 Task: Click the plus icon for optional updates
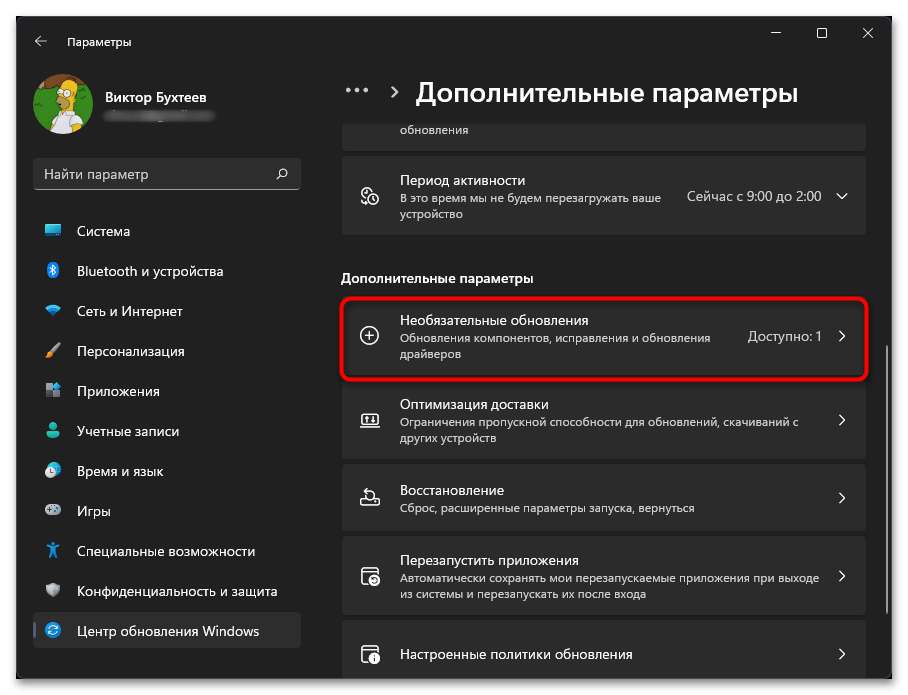[369, 335]
